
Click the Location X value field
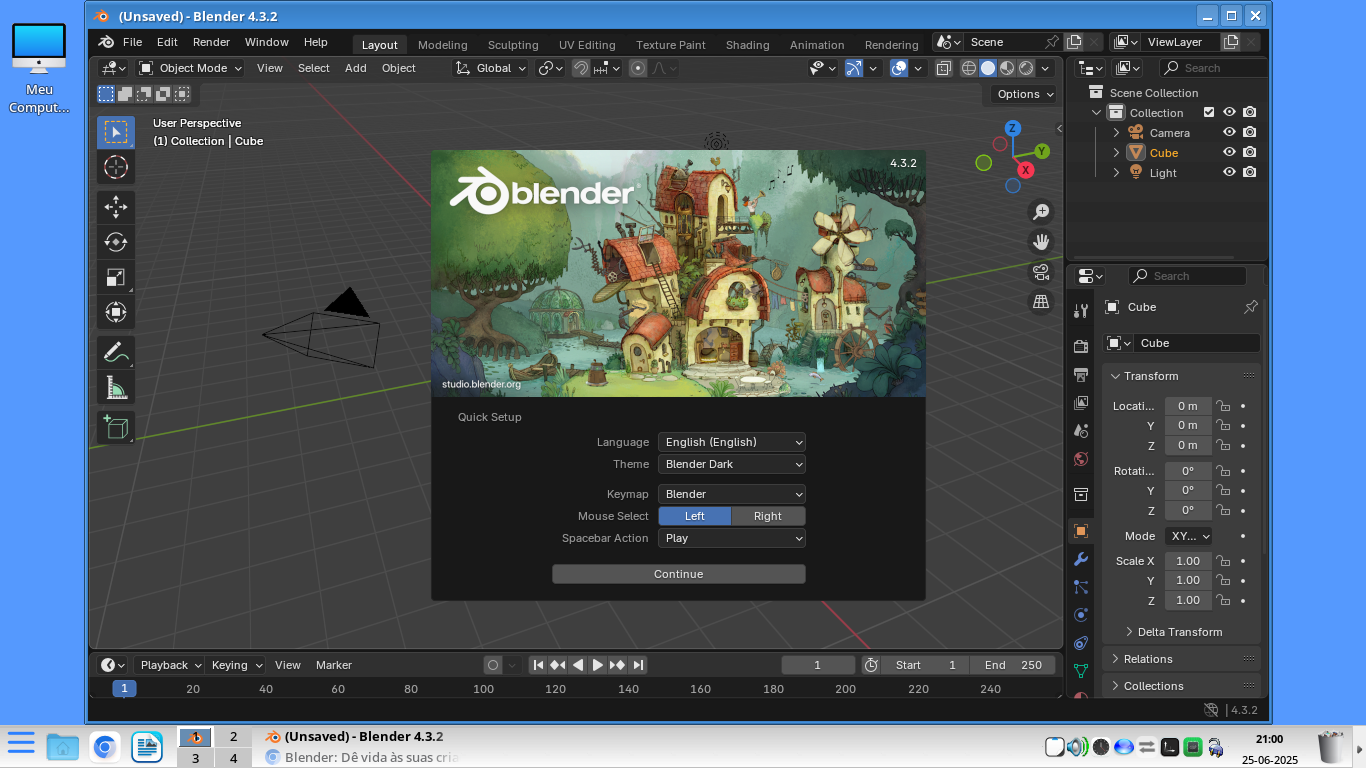click(x=1188, y=406)
